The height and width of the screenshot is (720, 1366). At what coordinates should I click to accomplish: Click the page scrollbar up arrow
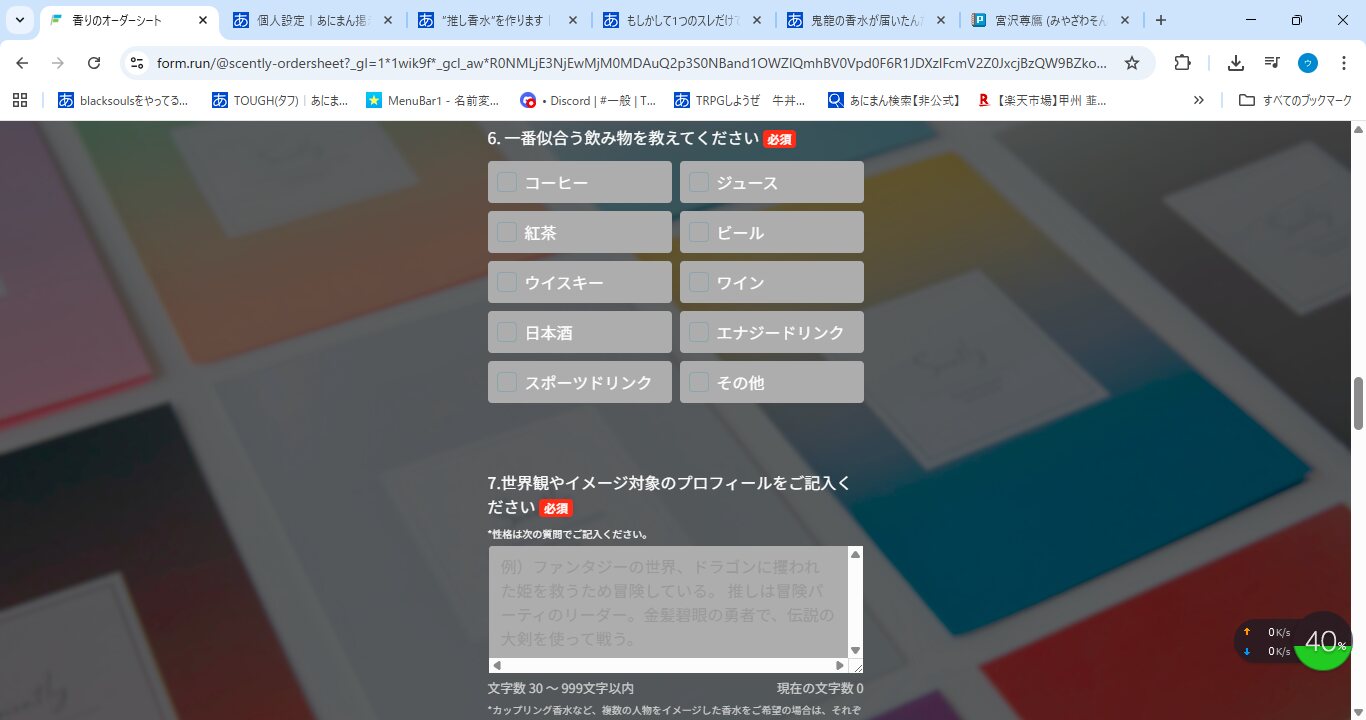1358,129
